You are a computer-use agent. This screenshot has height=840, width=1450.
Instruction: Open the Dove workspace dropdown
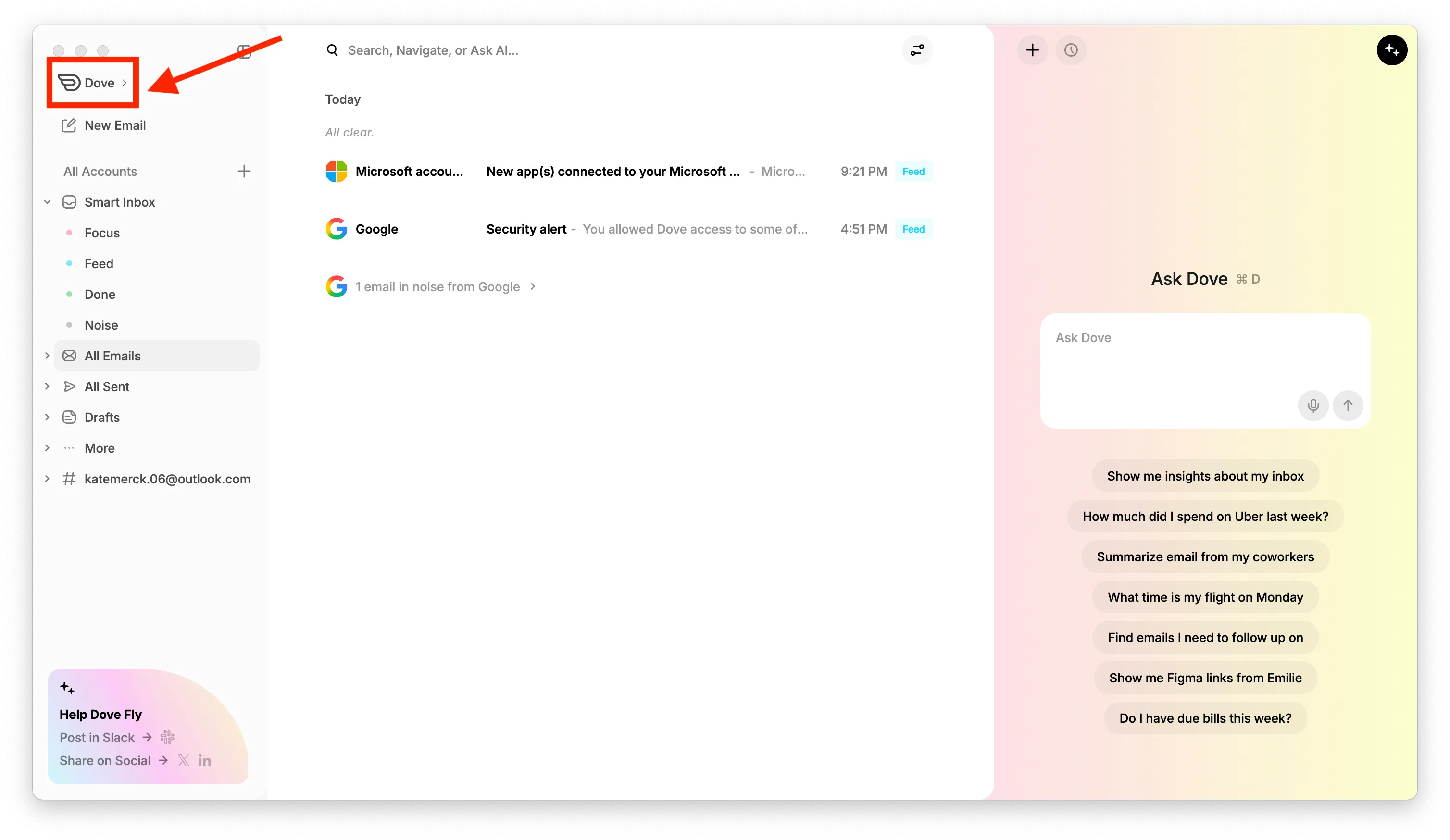[93, 83]
